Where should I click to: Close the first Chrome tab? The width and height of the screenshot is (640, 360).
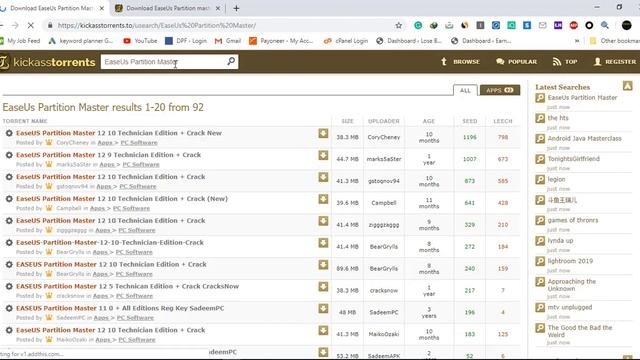click(102, 8)
